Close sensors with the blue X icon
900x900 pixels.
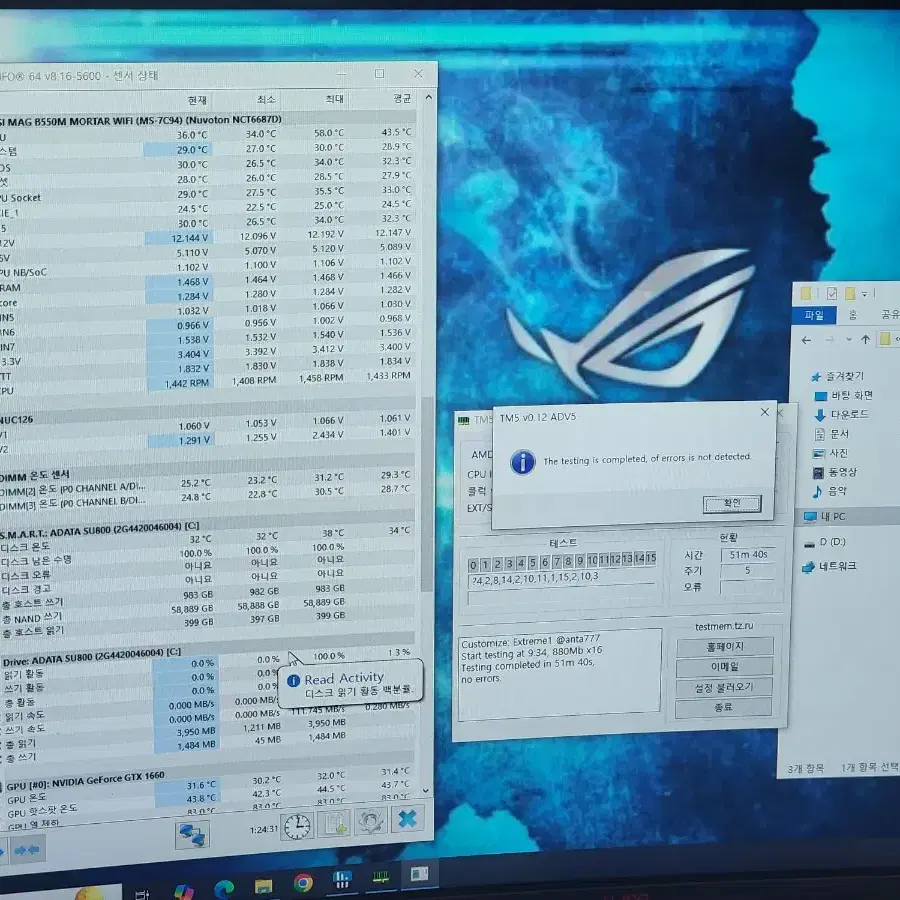pos(407,819)
